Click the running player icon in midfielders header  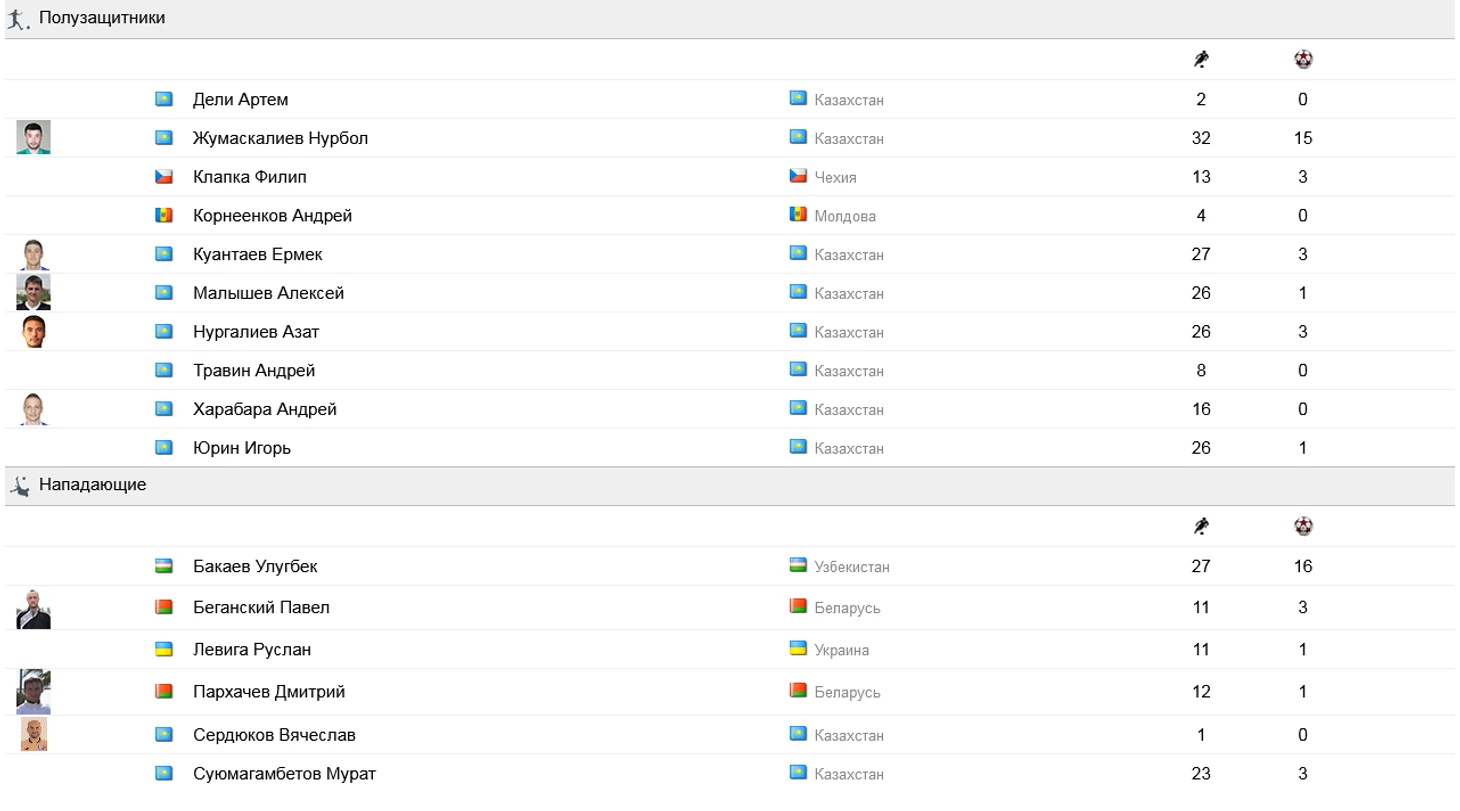click(x=1201, y=60)
